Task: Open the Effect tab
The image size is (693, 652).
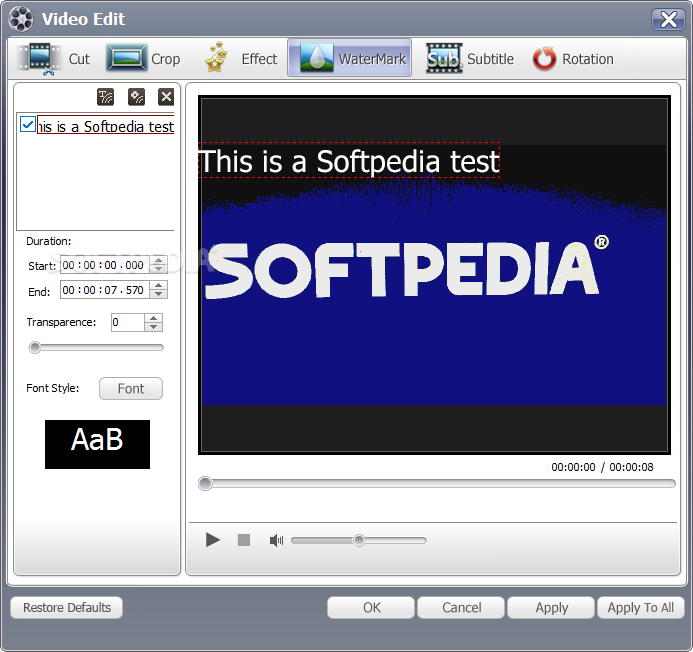Action: [x=241, y=58]
